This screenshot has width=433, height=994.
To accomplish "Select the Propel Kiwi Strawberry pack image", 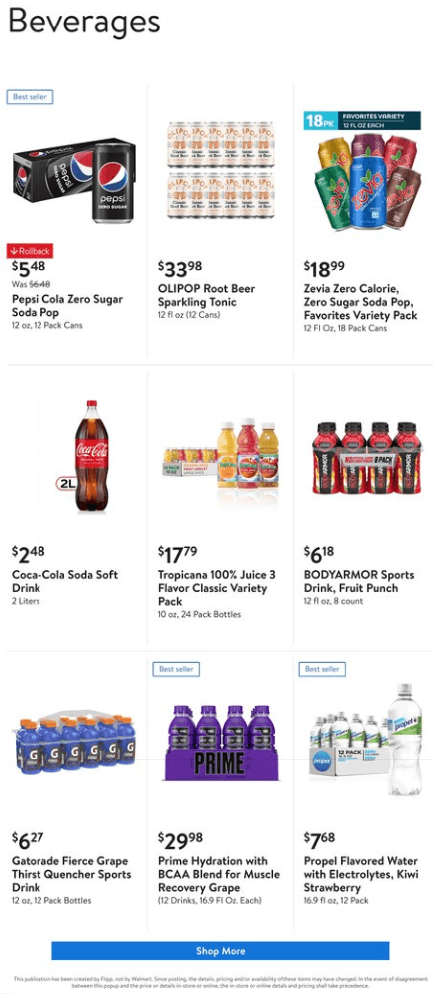I will point(366,739).
